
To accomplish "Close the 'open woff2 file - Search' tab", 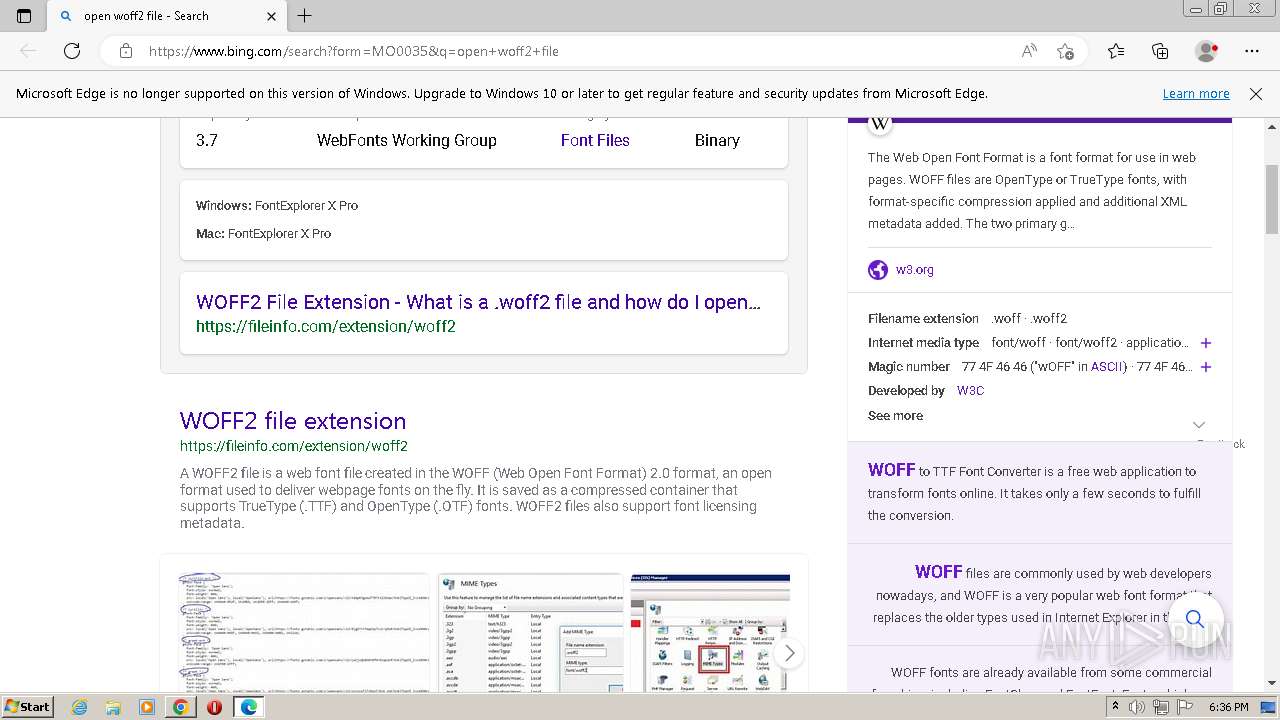I will pos(272,16).
